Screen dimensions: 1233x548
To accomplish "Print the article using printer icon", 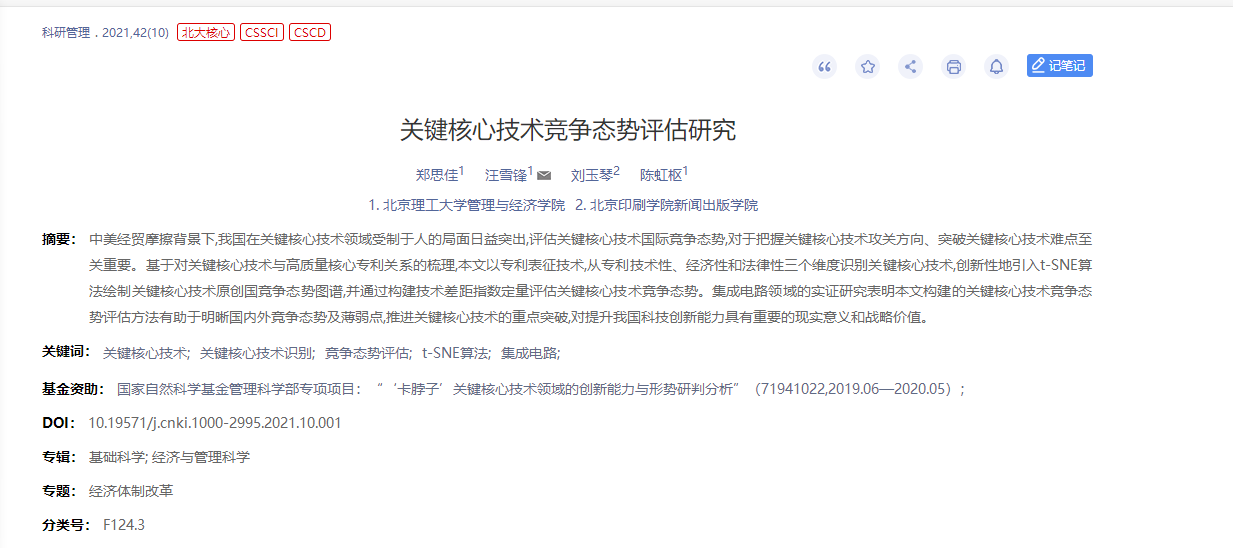I will click(x=953, y=67).
